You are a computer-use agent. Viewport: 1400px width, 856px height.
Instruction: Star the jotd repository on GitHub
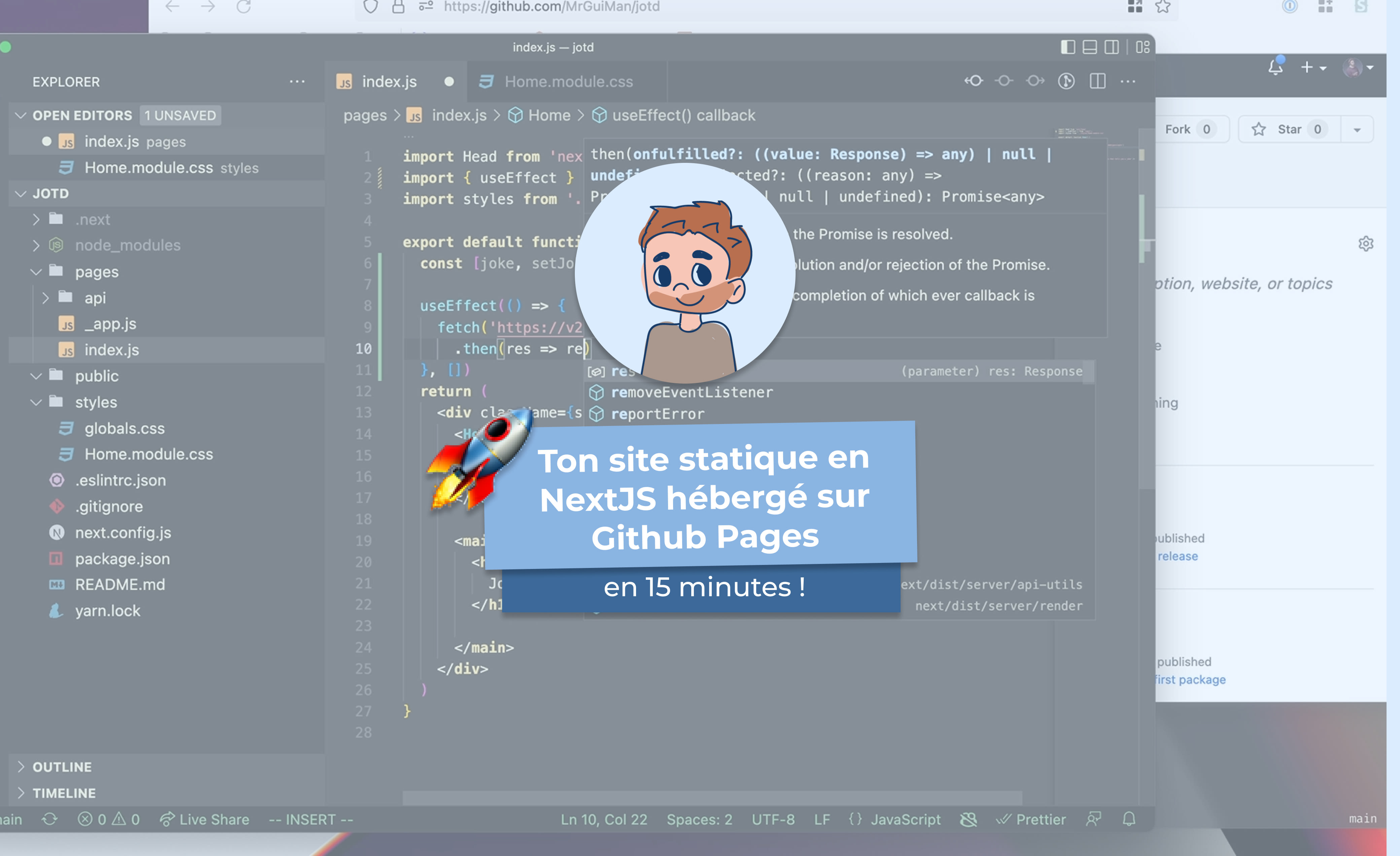point(1287,129)
